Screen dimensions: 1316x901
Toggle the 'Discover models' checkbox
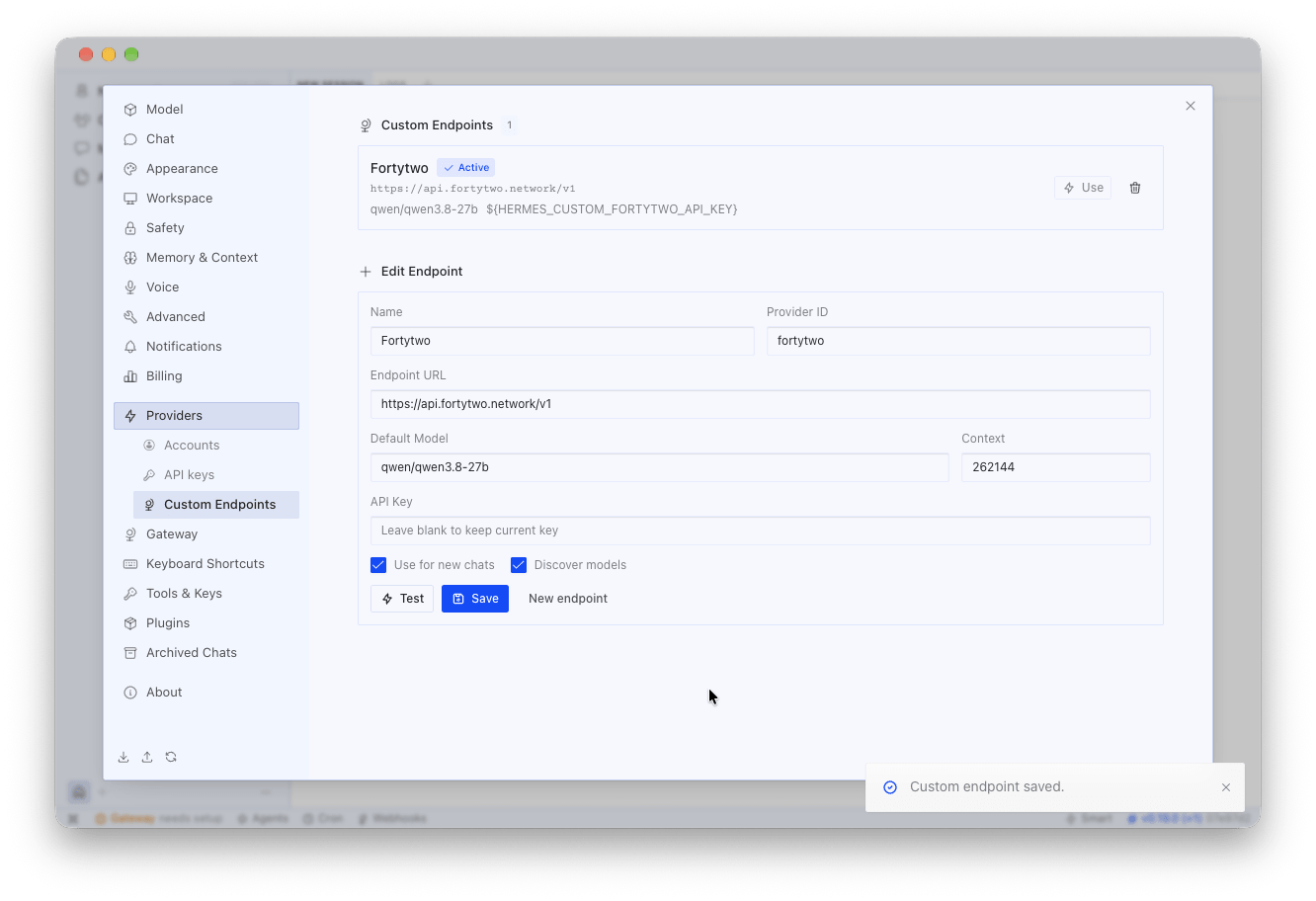(519, 565)
